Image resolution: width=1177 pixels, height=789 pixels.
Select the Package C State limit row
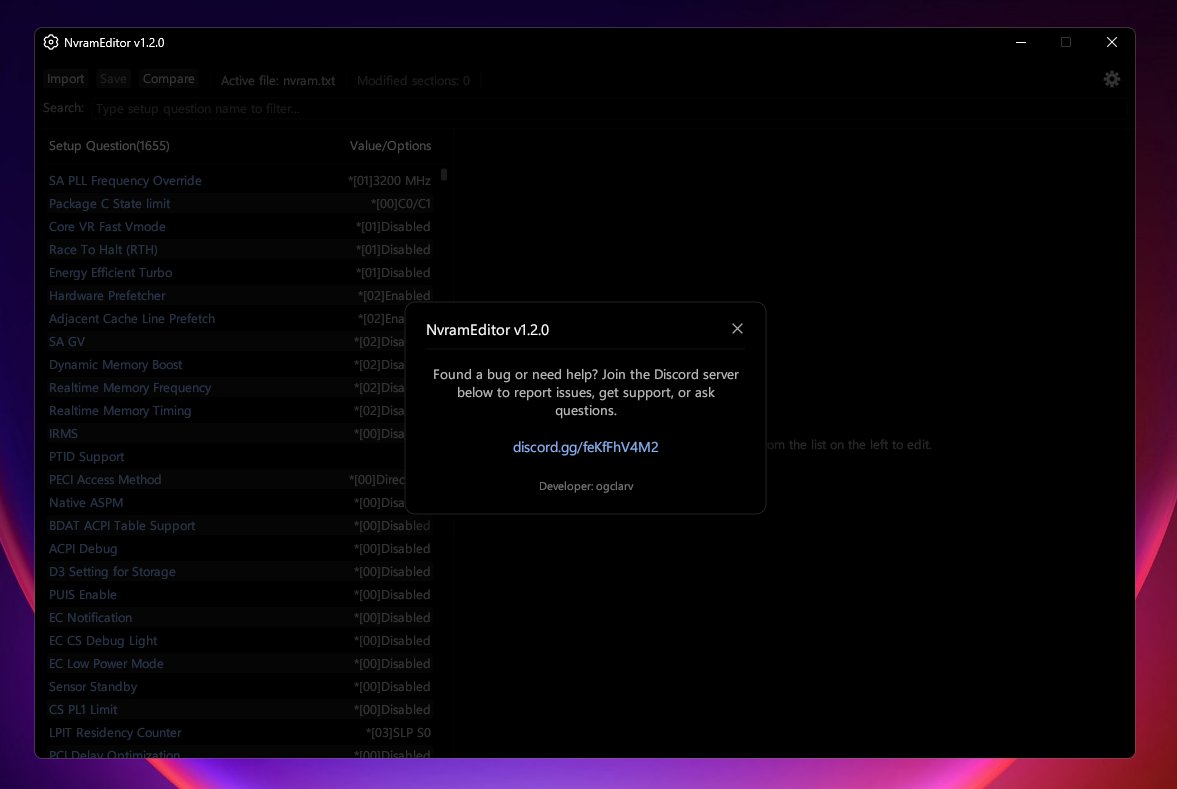239,203
